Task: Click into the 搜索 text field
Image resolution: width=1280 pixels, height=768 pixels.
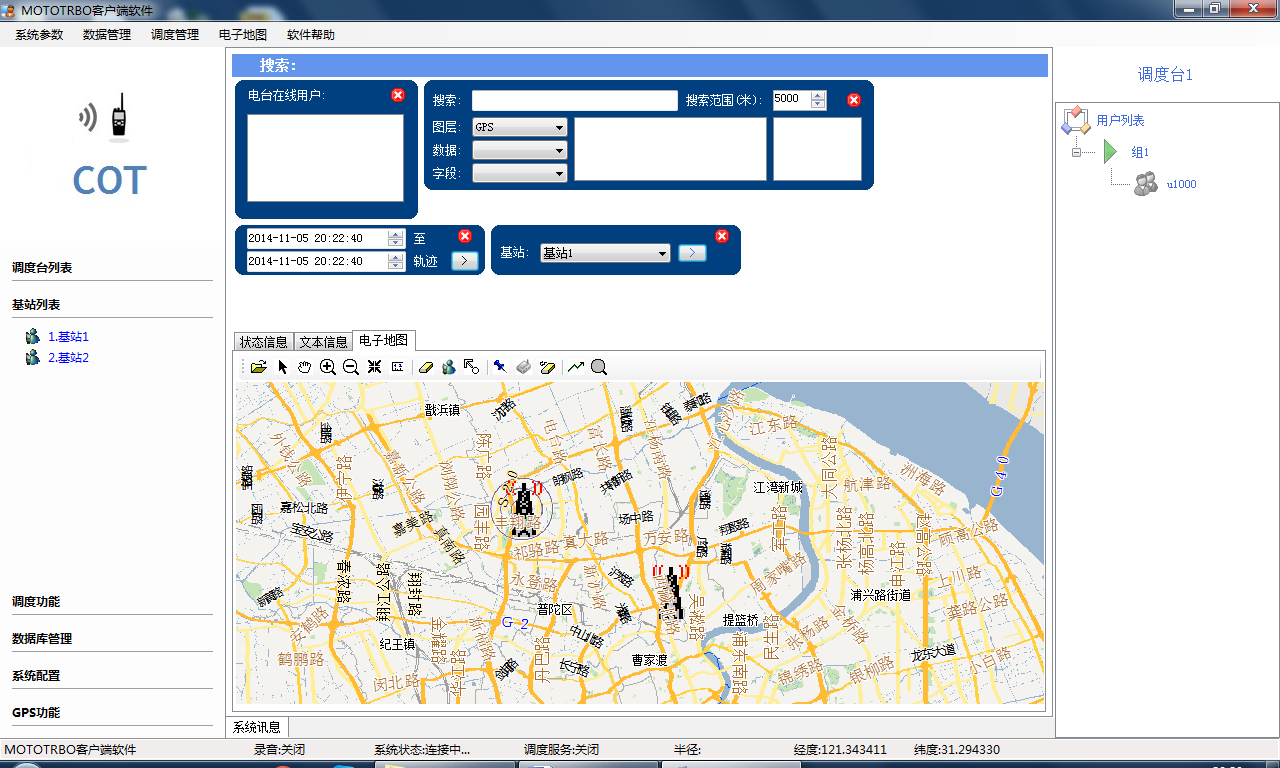Action: 575,100
